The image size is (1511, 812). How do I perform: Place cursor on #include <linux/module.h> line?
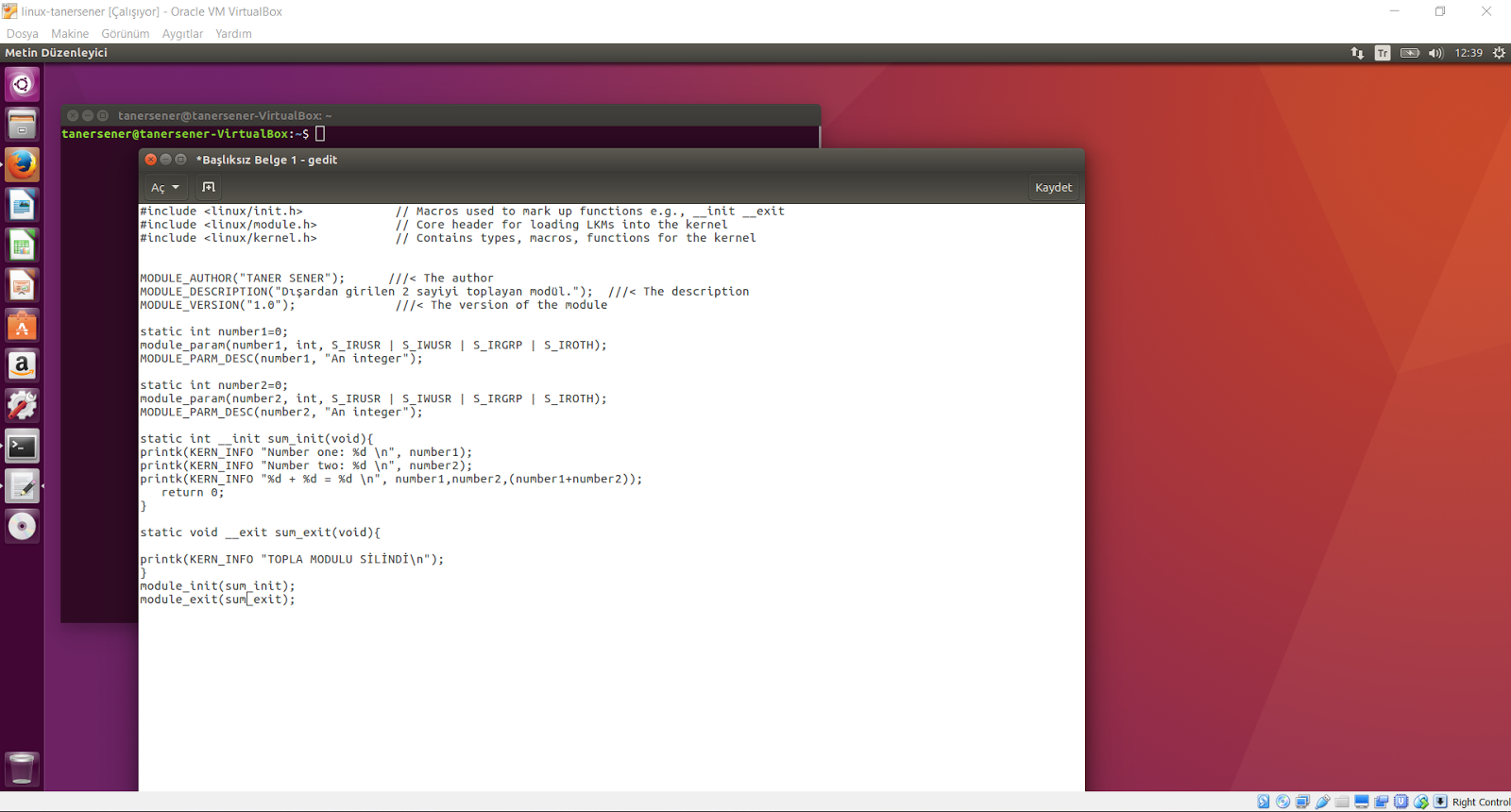(229, 225)
